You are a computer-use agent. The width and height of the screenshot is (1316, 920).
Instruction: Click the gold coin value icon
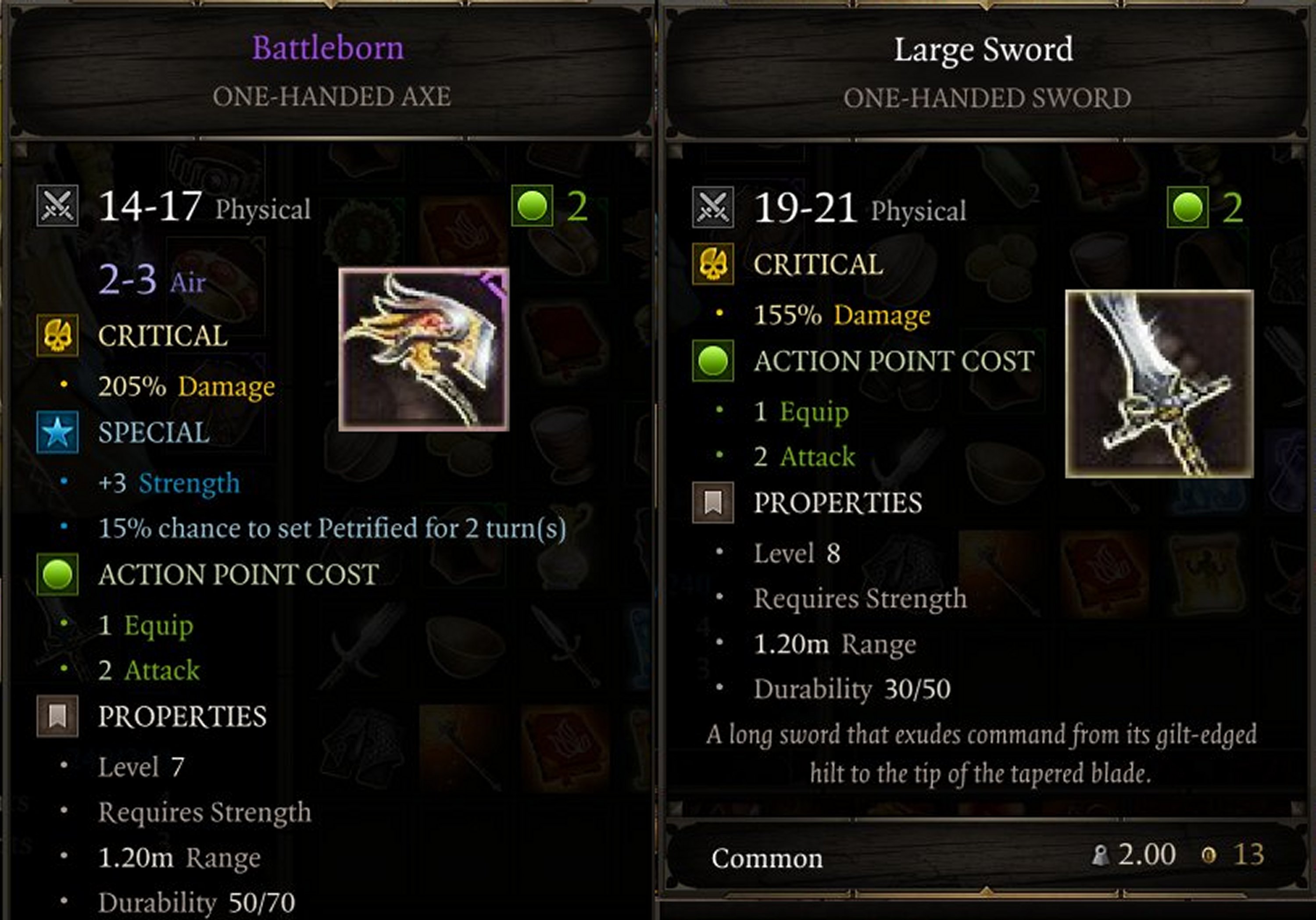tap(1208, 855)
